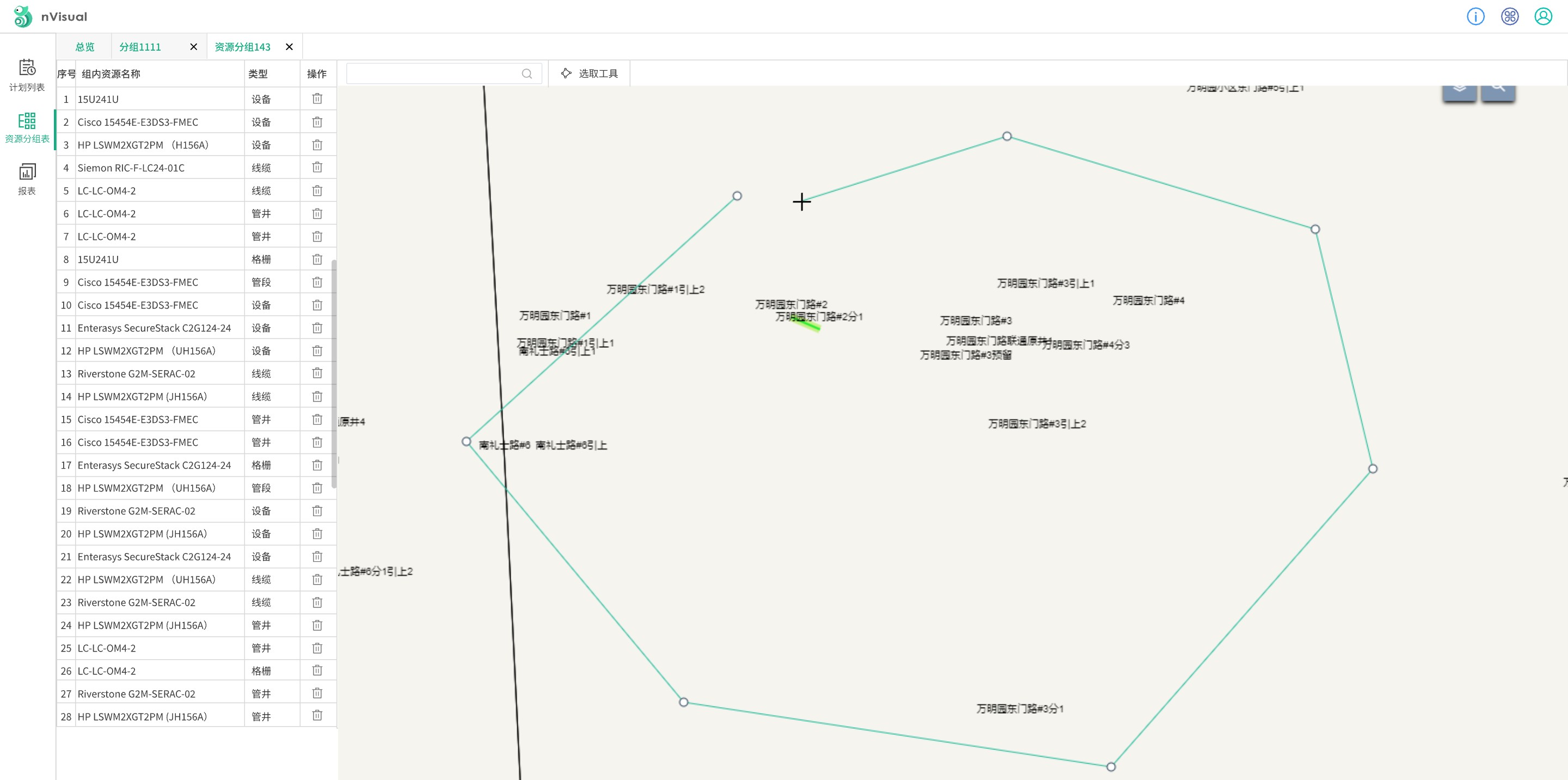Open the apps grid icon in header
The image size is (1568, 780).
point(1509,16)
